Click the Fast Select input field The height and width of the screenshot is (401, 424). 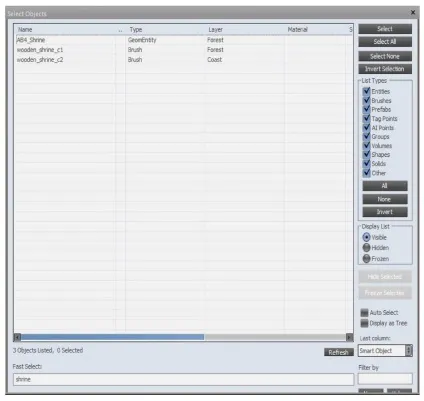click(183, 379)
